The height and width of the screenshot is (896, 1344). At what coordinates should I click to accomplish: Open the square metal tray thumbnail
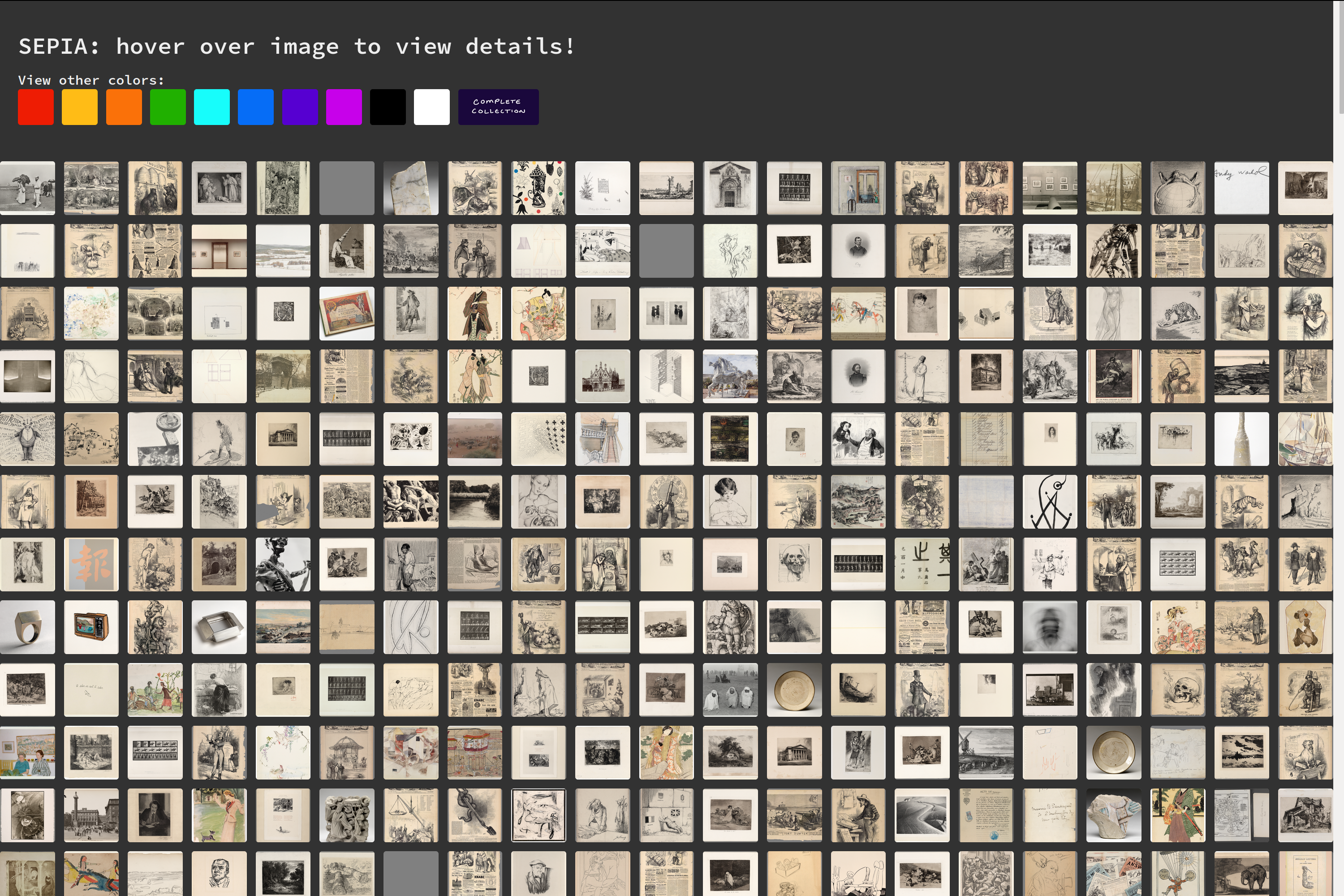[219, 627]
